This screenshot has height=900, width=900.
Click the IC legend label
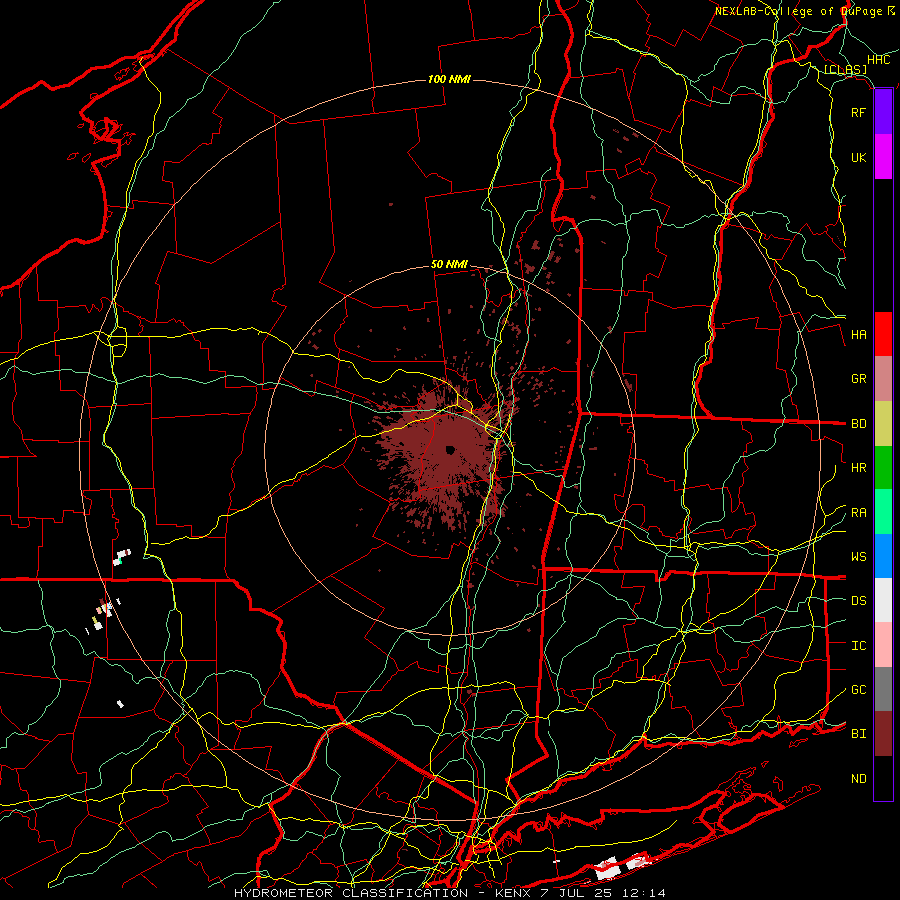click(x=858, y=646)
